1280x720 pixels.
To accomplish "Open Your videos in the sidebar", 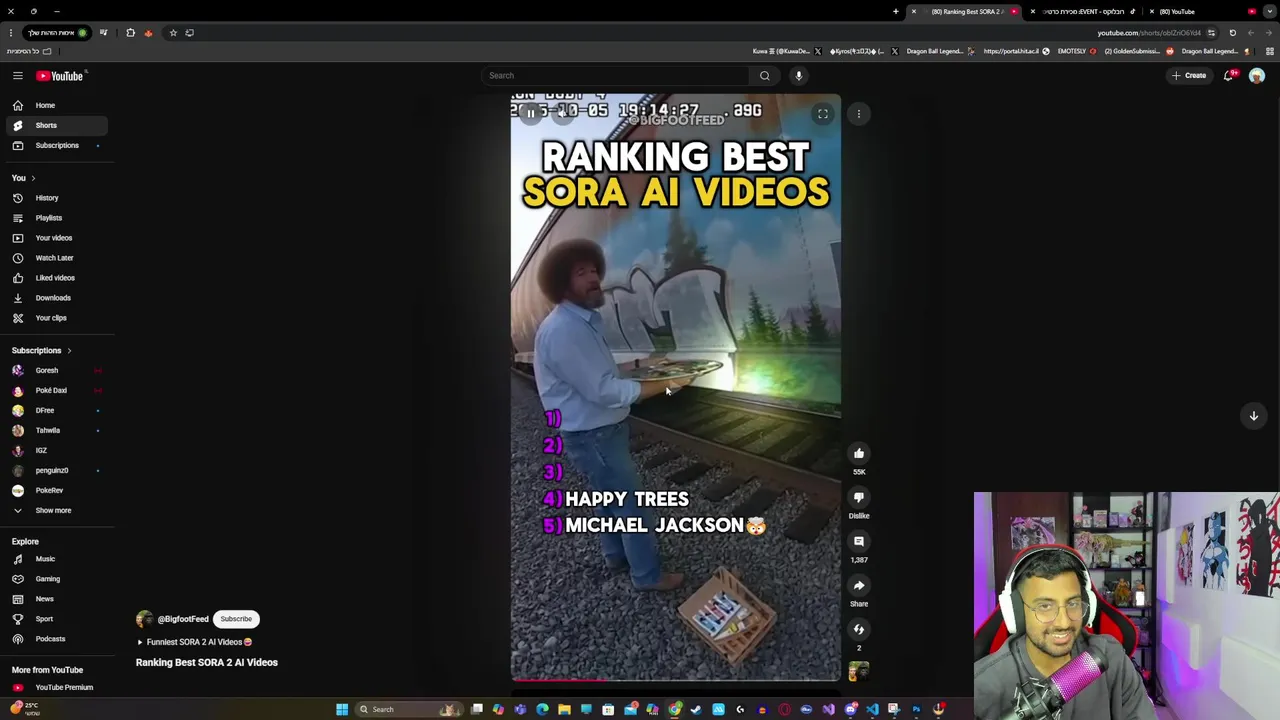I will 55,238.
